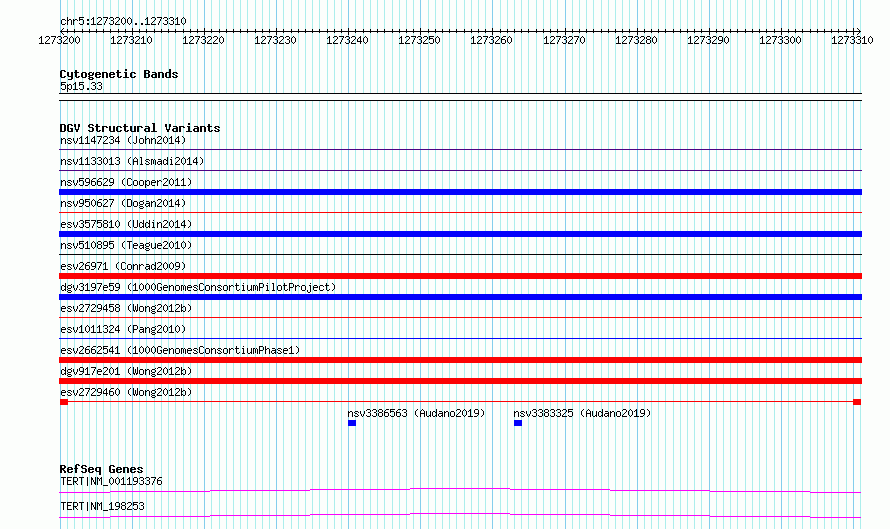Click ruler position 1273270
The width and height of the screenshot is (890, 529).
pos(564,40)
